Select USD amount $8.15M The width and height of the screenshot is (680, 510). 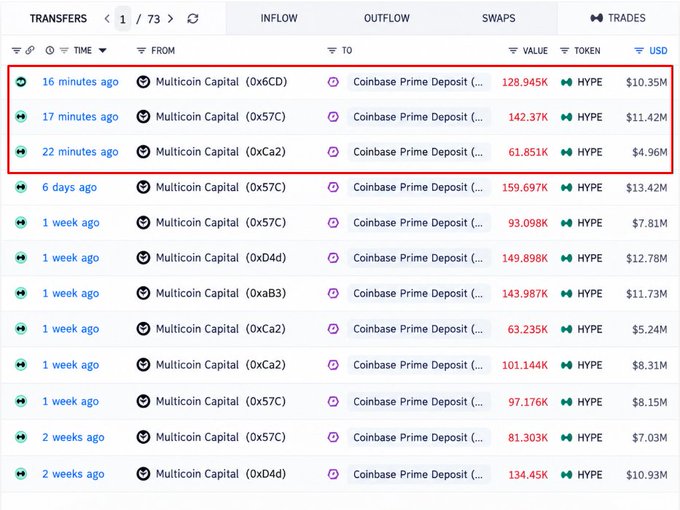pos(650,402)
